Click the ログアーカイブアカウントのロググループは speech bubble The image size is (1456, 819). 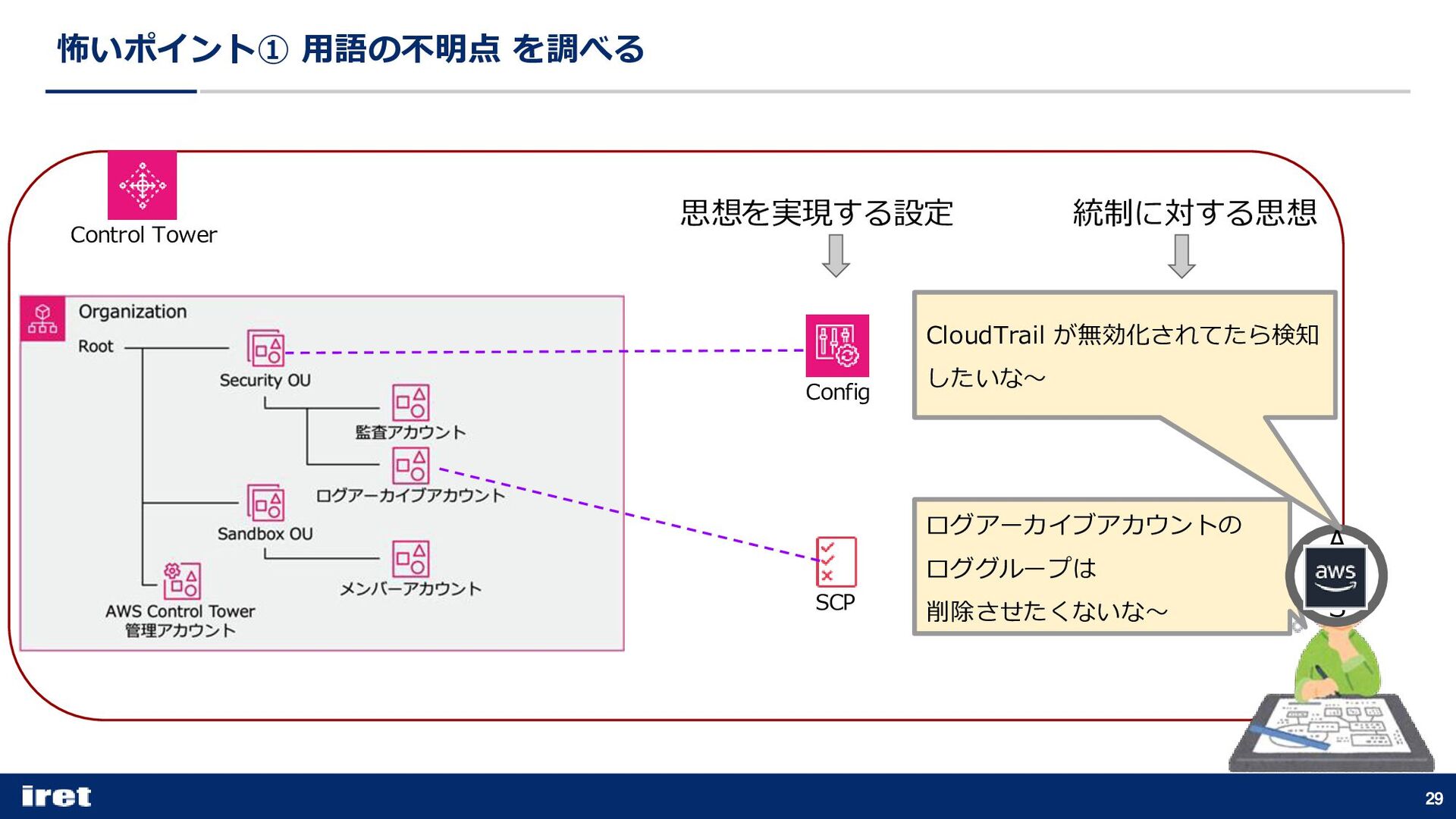[1102, 566]
